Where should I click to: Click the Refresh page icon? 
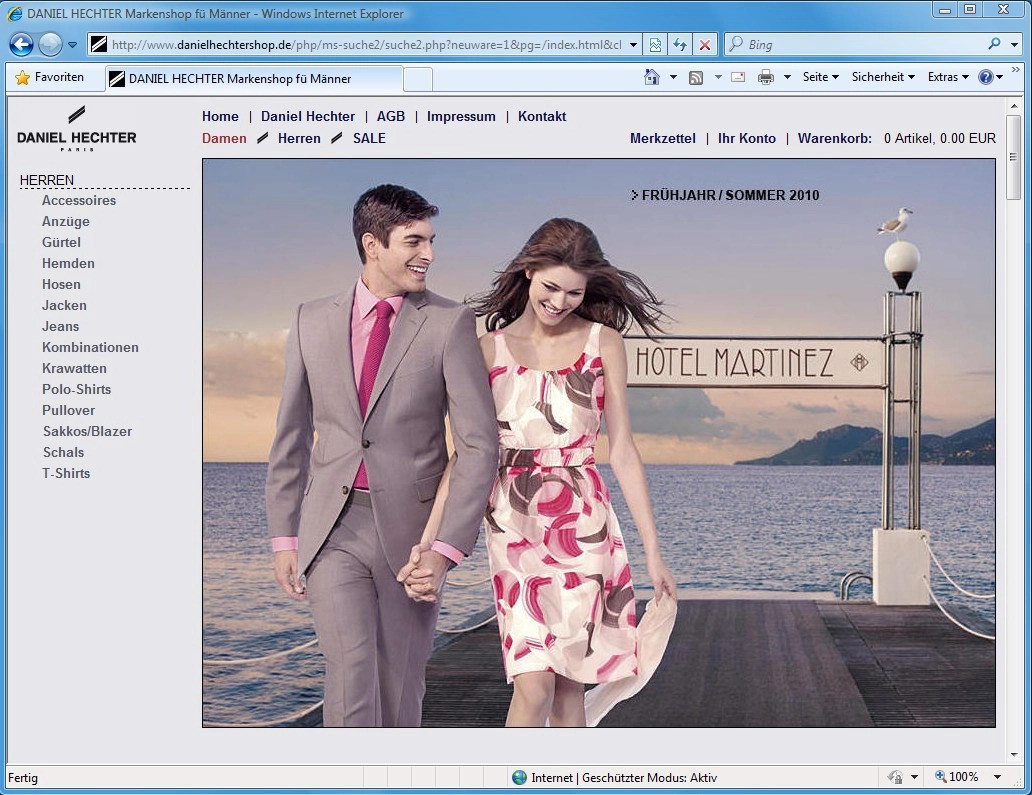point(680,45)
